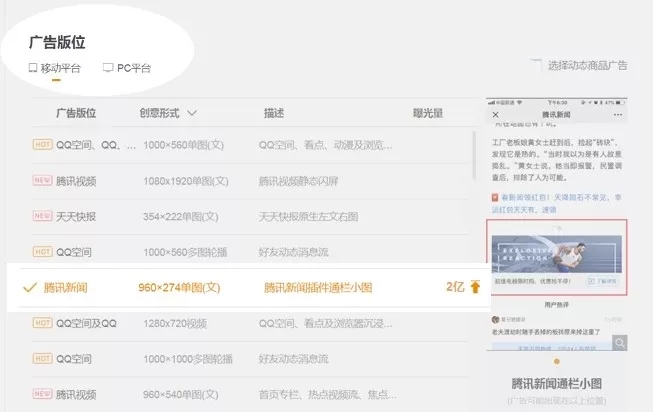Click the close X icon in preview header
This screenshot has width=654, height=412.
tap(496, 115)
